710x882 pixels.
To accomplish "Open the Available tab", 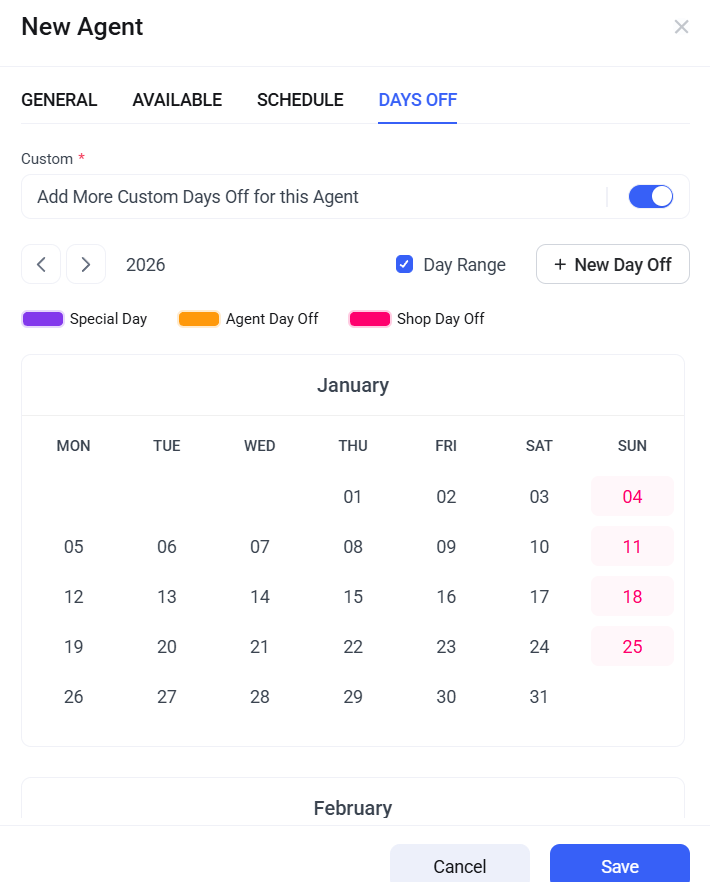I will coord(177,100).
